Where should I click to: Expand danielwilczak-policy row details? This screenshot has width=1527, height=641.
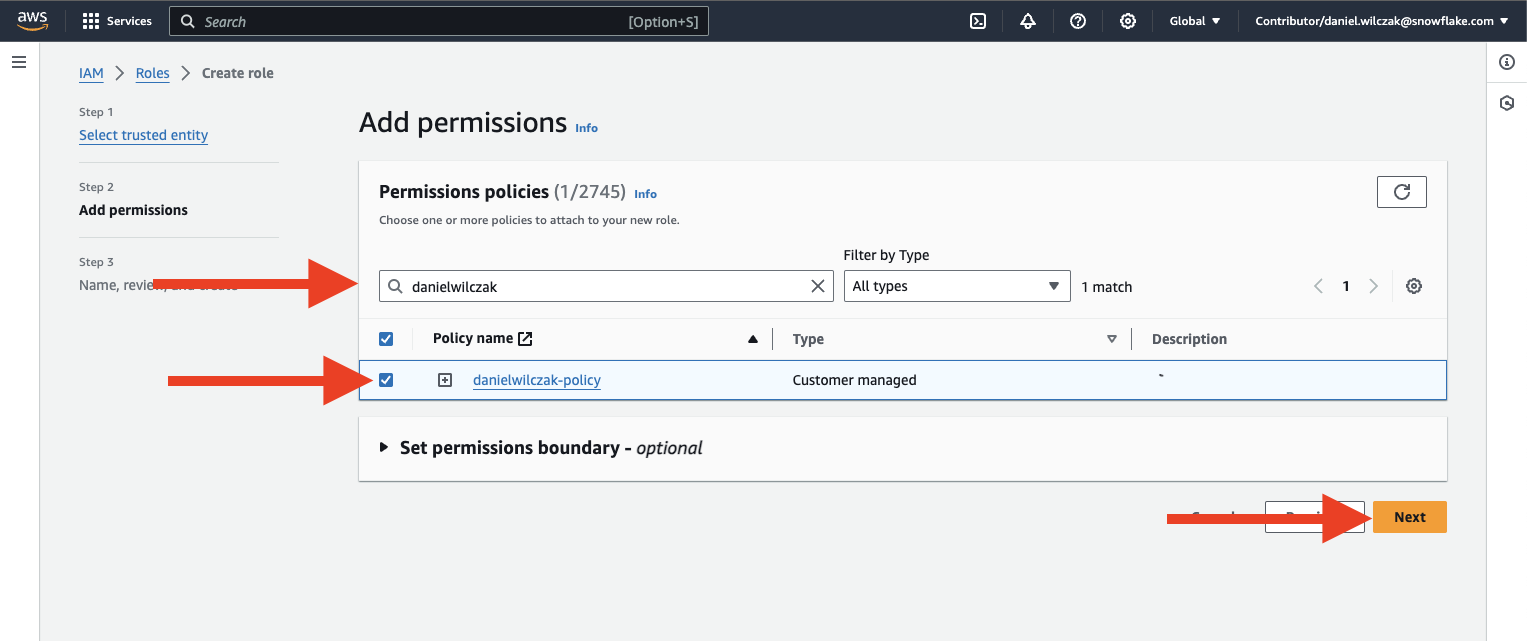click(446, 380)
